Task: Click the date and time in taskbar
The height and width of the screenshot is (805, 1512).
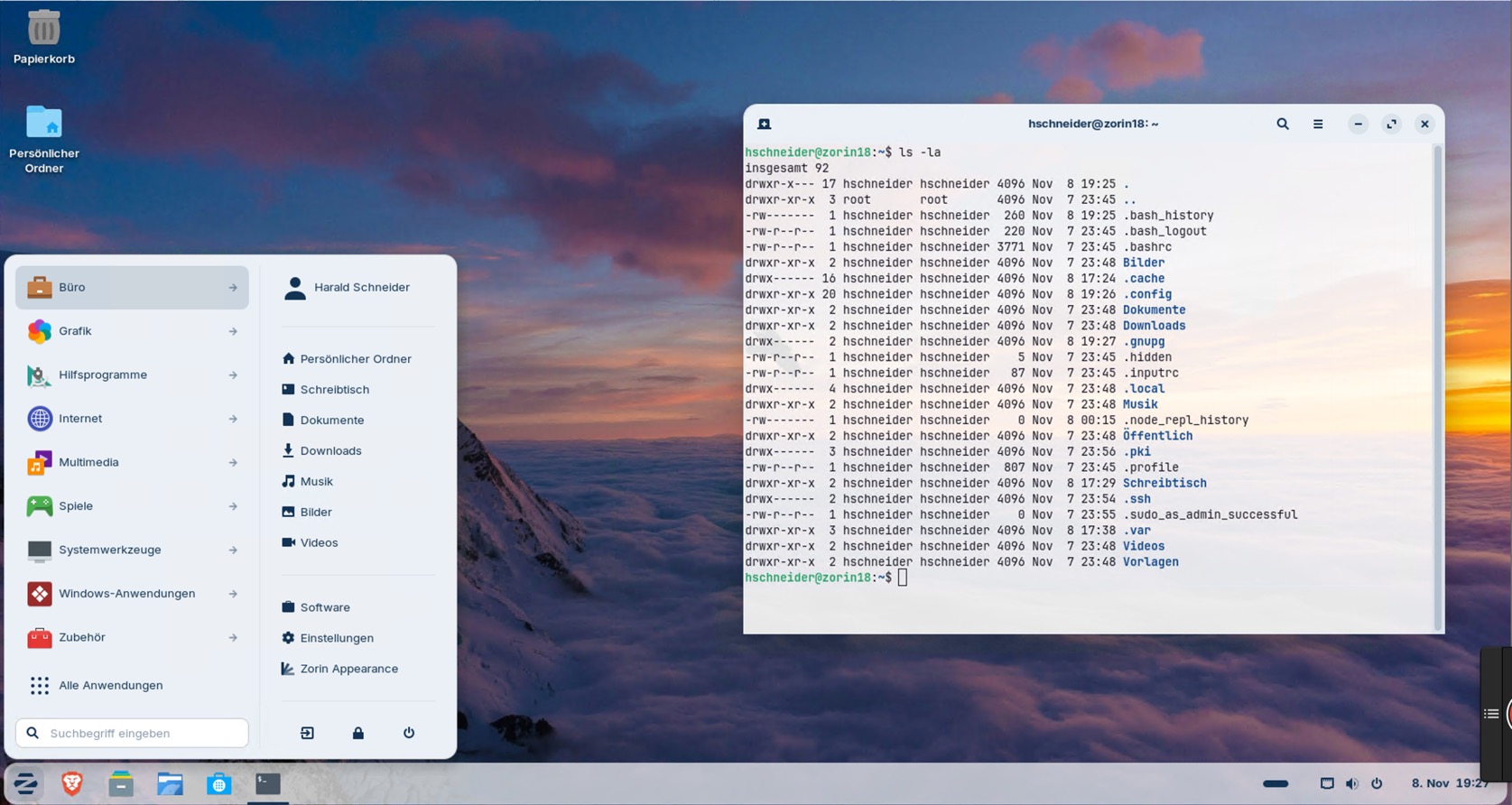Action: [1451, 783]
